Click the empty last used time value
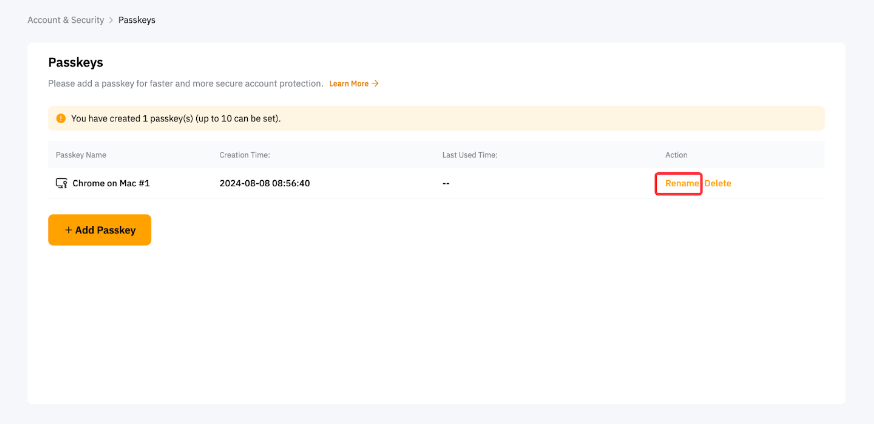This screenshot has height=424, width=874. [x=446, y=184]
